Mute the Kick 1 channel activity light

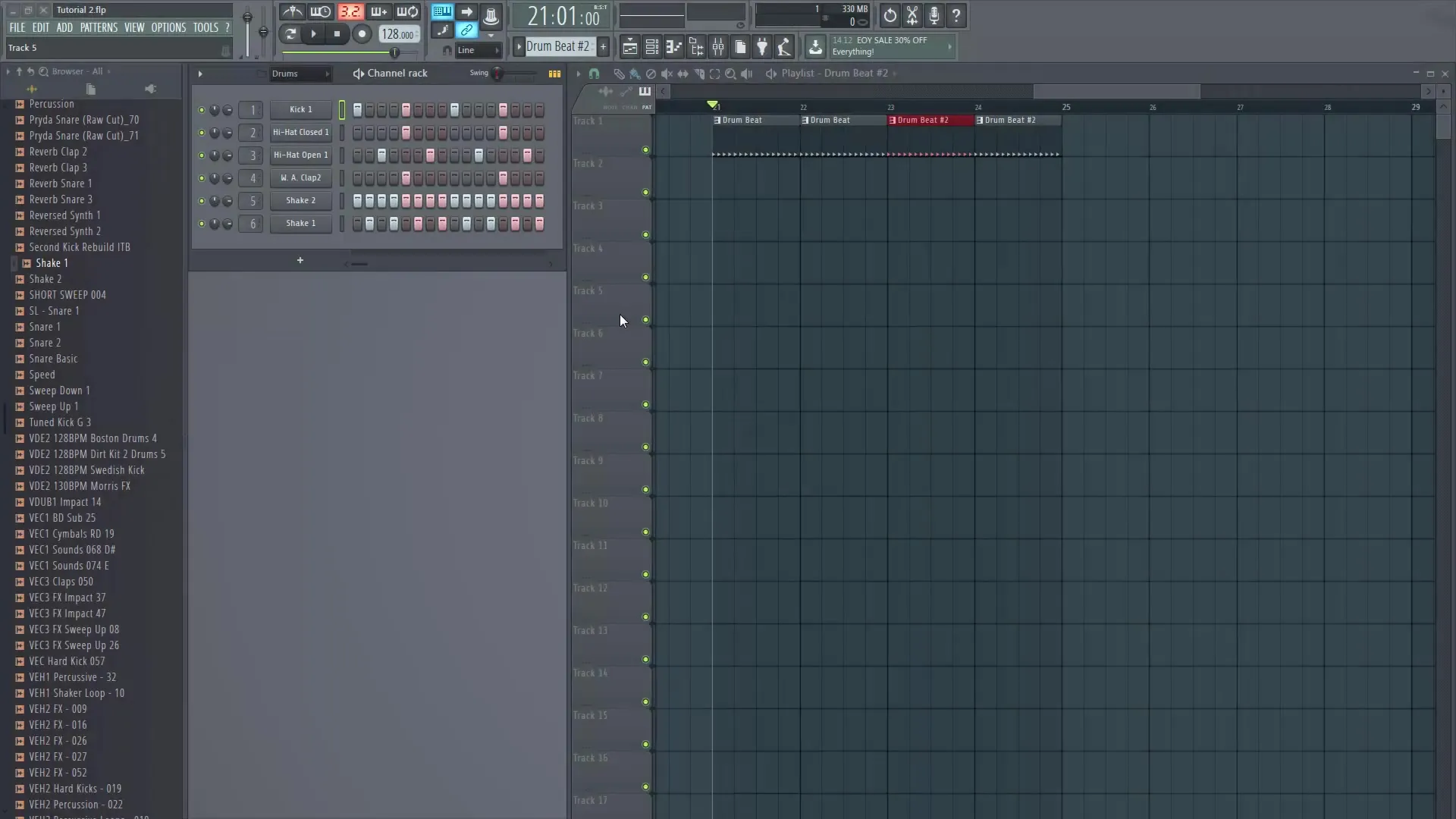coord(202,110)
